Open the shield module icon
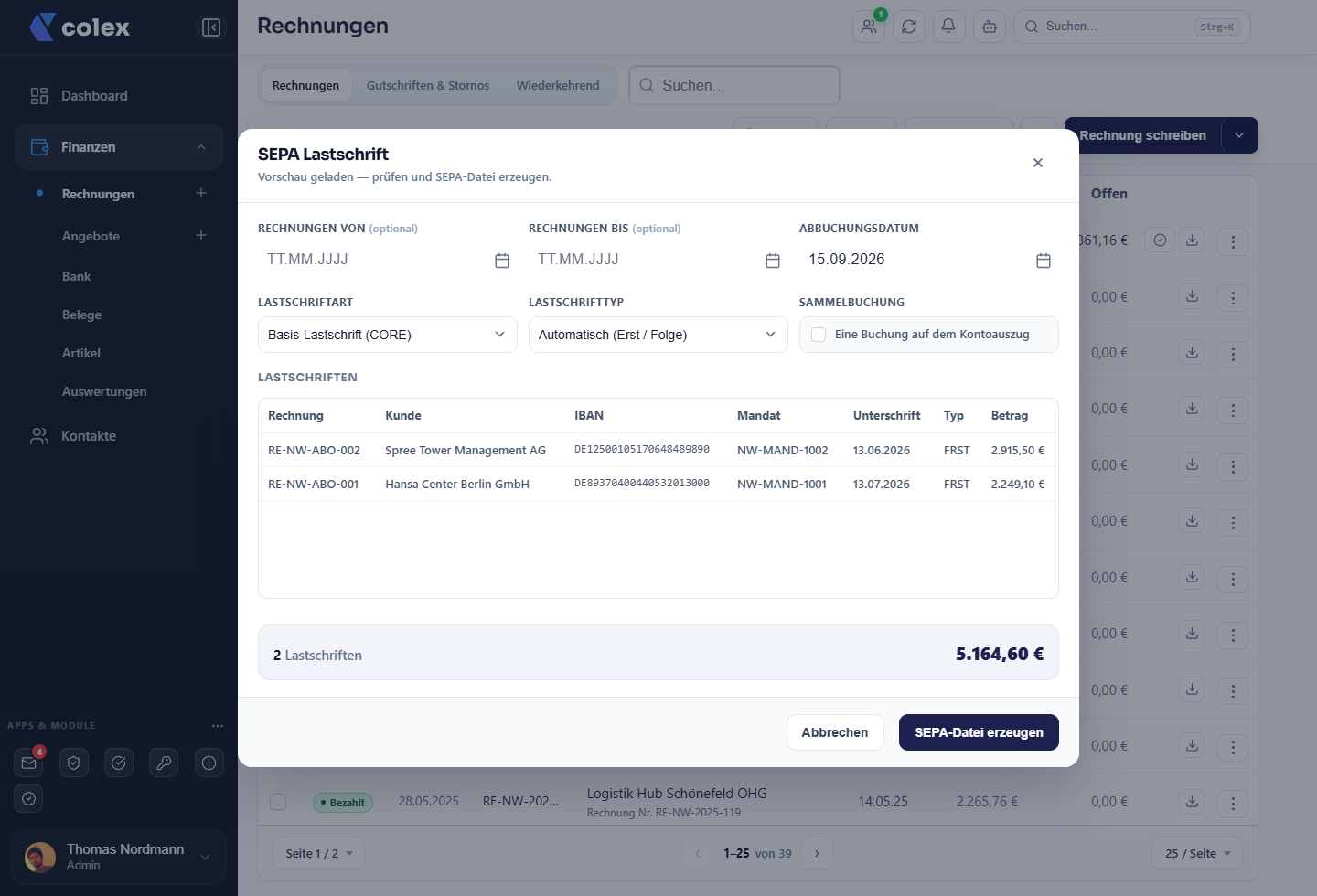 pyautogui.click(x=74, y=763)
